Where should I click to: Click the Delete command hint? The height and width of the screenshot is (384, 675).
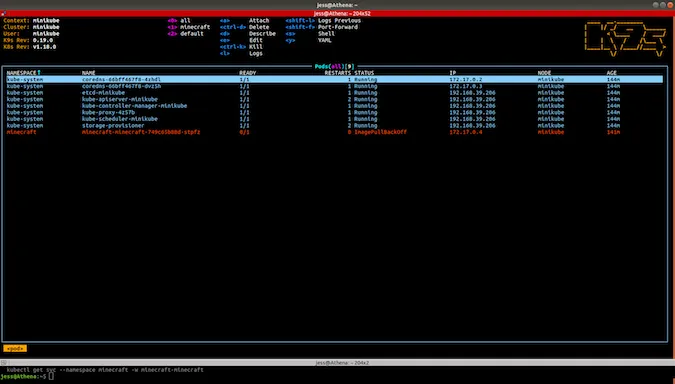pos(245,27)
